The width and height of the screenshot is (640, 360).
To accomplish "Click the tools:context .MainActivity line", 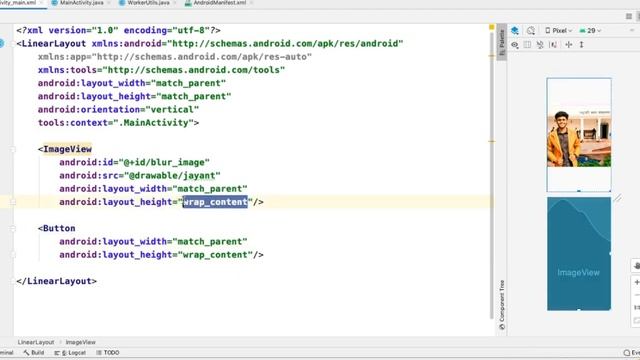I will pos(118,122).
